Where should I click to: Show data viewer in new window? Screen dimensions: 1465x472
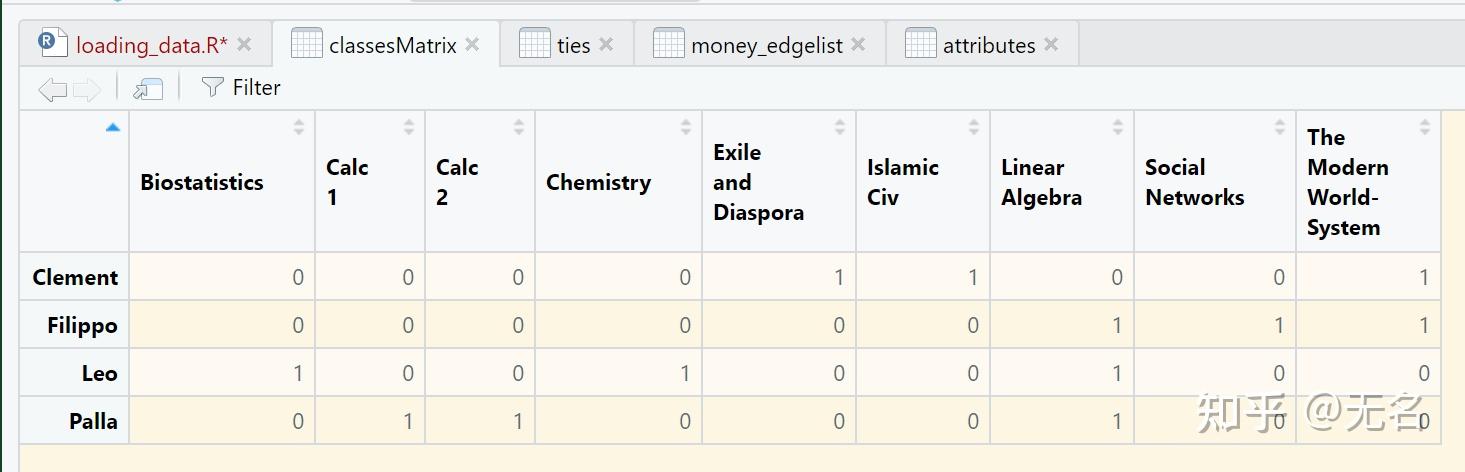click(148, 89)
